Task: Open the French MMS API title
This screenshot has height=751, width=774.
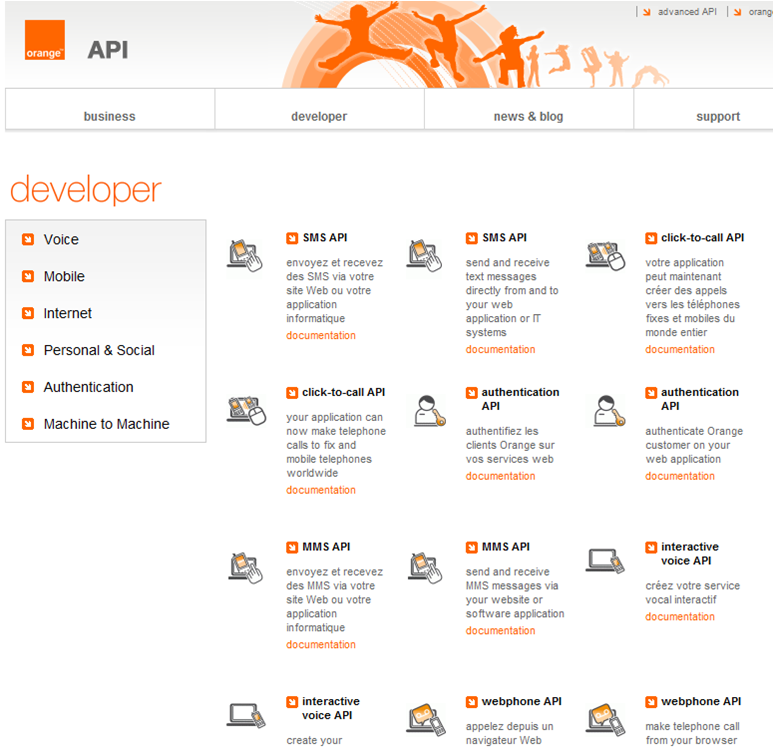Action: click(326, 547)
